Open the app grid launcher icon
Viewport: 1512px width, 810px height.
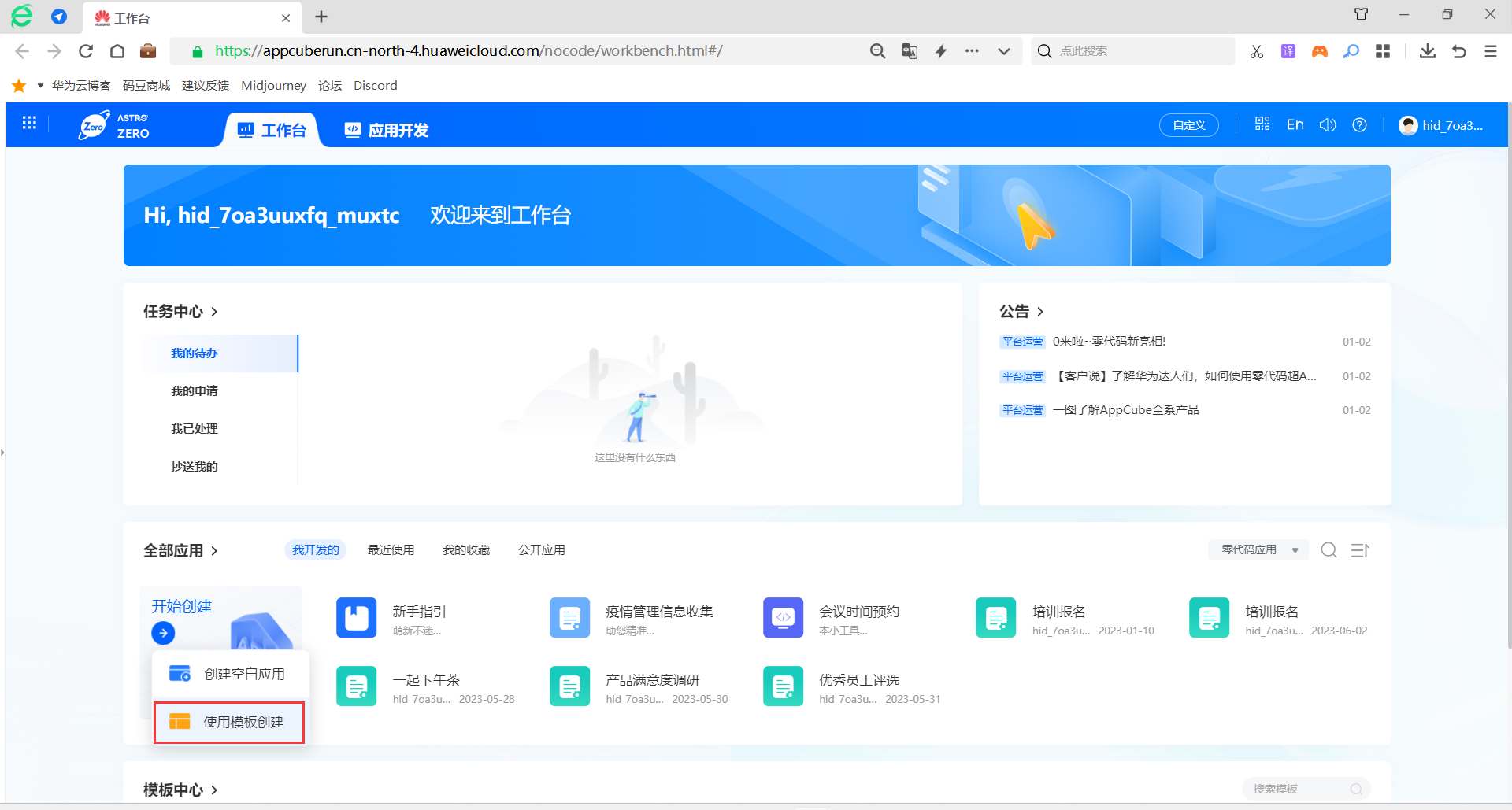pyautogui.click(x=29, y=123)
